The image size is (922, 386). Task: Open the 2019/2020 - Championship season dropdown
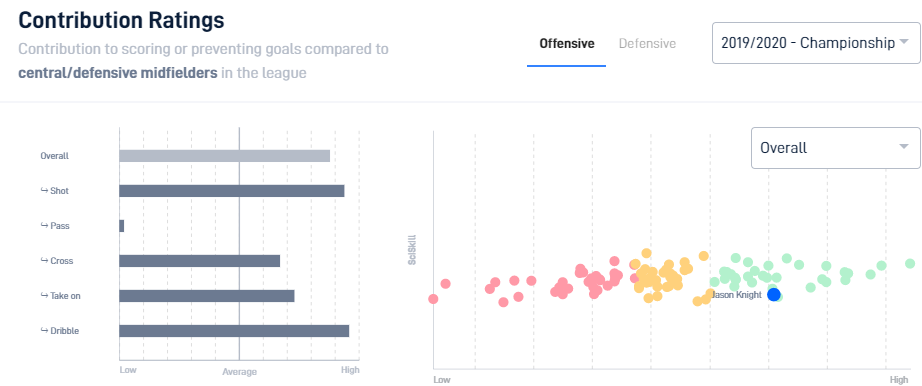point(816,43)
